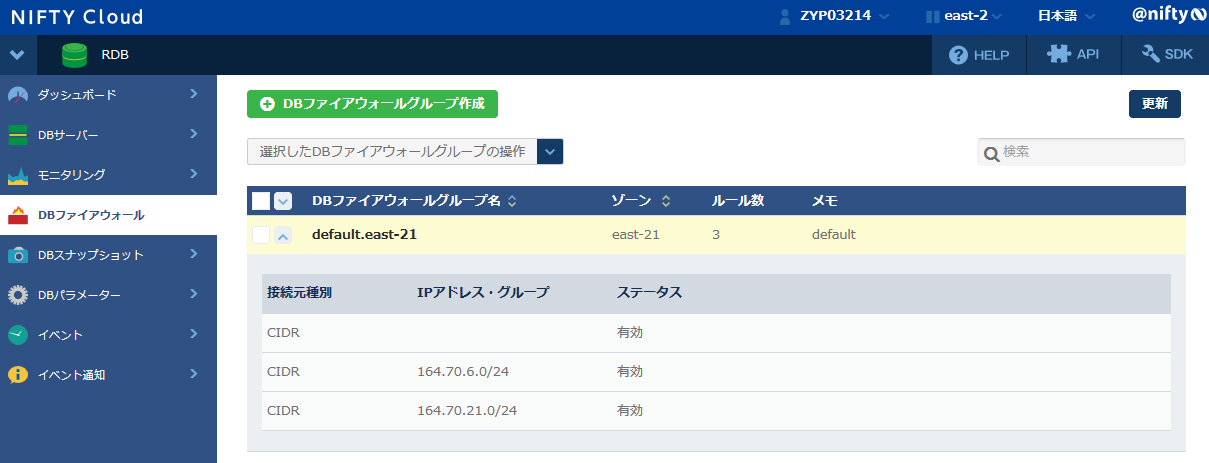Open the DBスナップショット menu item
The image size is (1209, 463).
[x=108, y=255]
